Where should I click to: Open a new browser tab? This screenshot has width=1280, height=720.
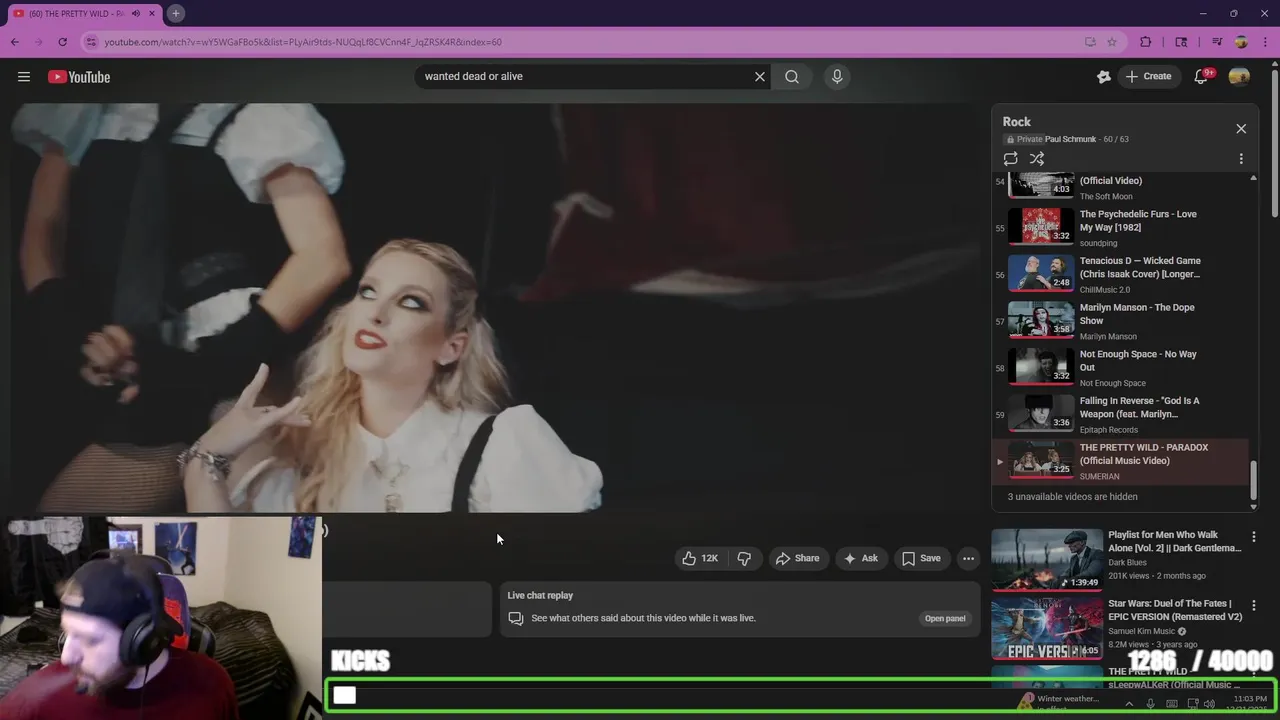(x=175, y=13)
